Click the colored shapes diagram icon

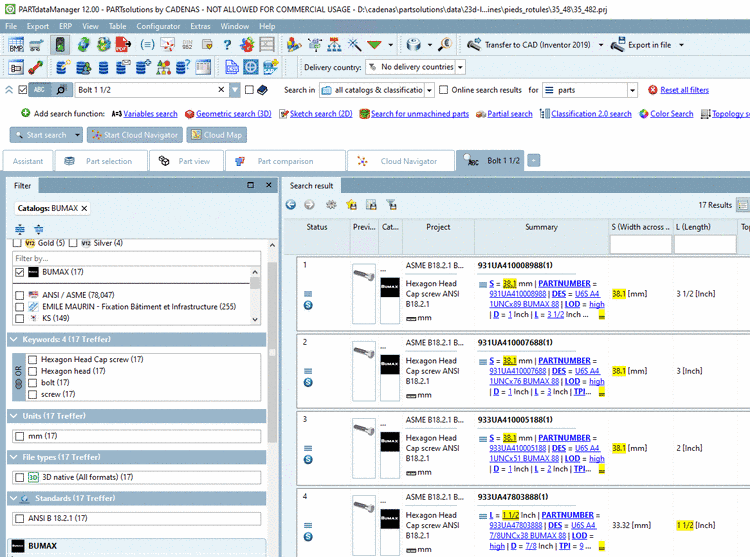point(163,67)
